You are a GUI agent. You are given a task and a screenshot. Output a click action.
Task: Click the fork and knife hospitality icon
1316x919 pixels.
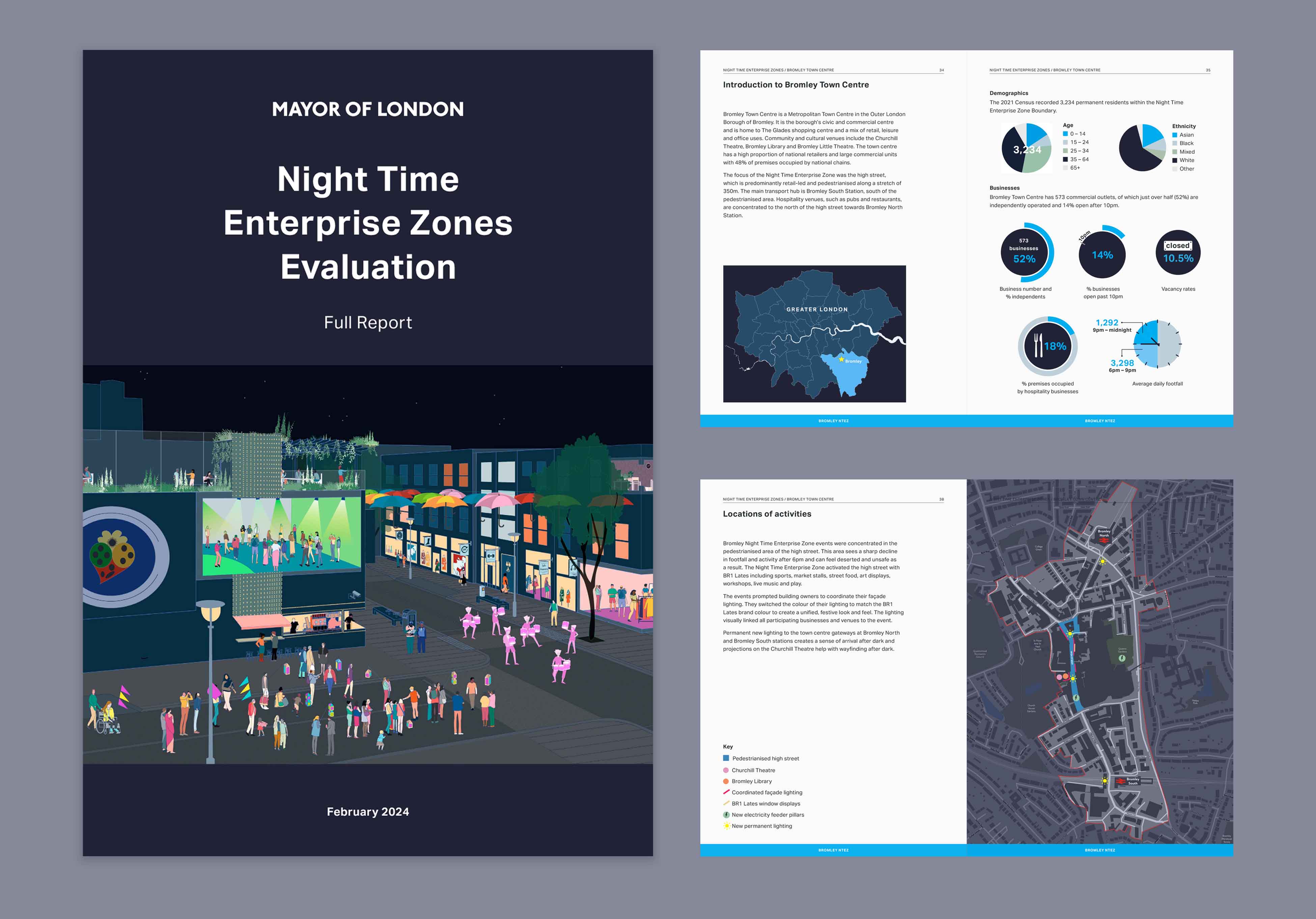click(1038, 345)
